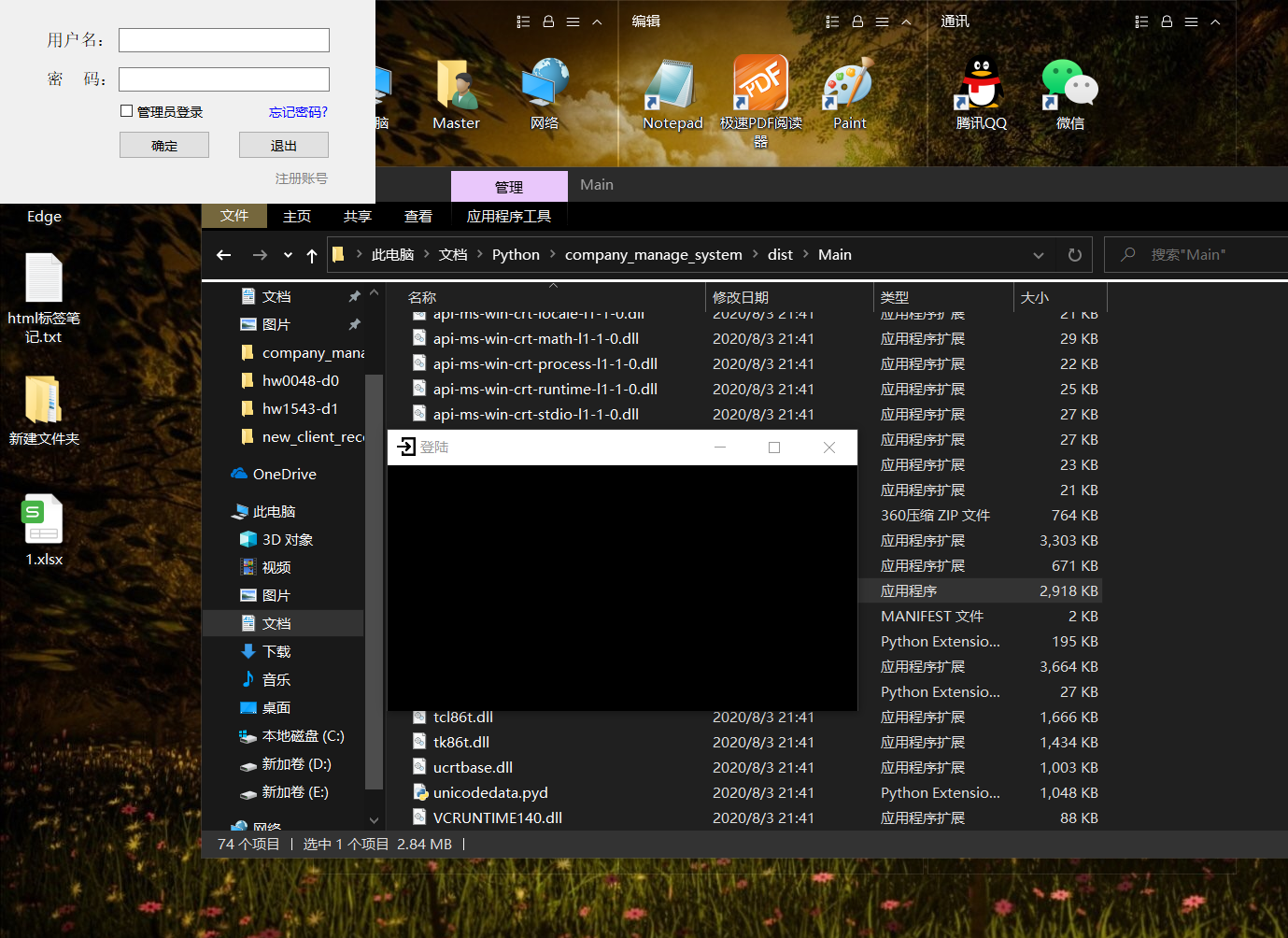The width and height of the screenshot is (1288, 938).
Task: Select the html标签笔记.txt desktop file
Action: tap(44, 299)
